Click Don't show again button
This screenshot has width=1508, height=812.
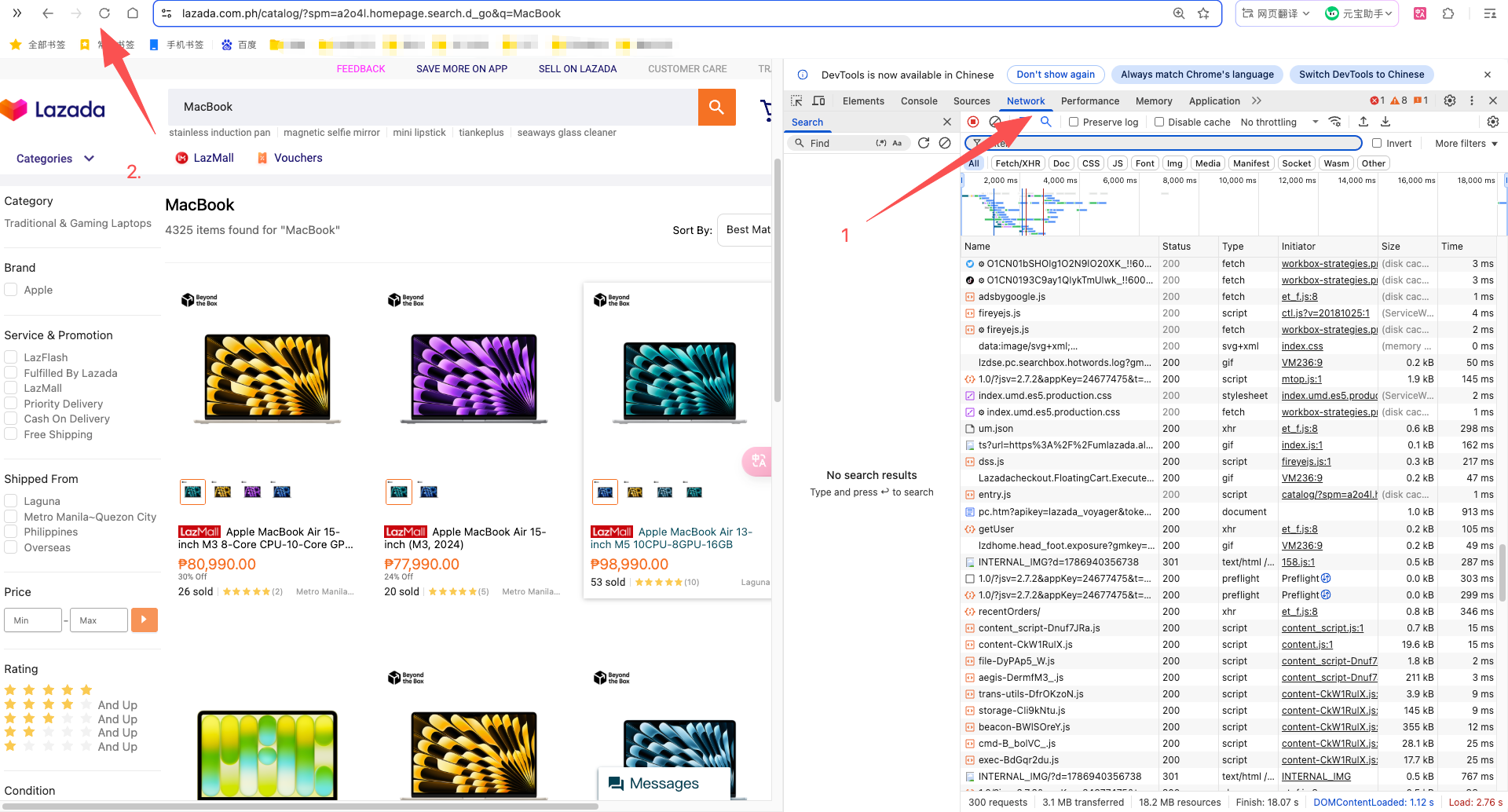(1056, 75)
